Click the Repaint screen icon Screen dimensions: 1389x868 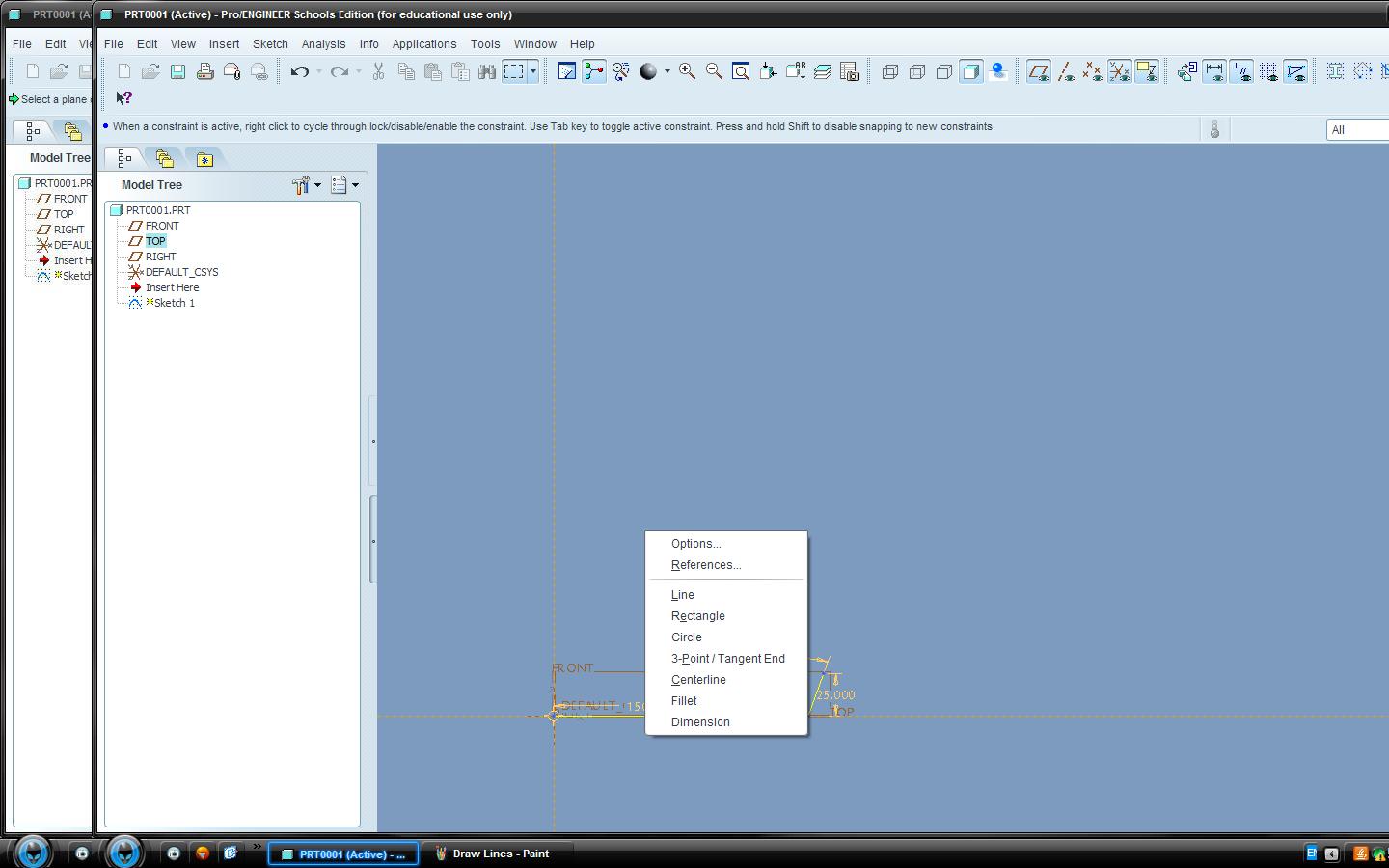coord(567,71)
